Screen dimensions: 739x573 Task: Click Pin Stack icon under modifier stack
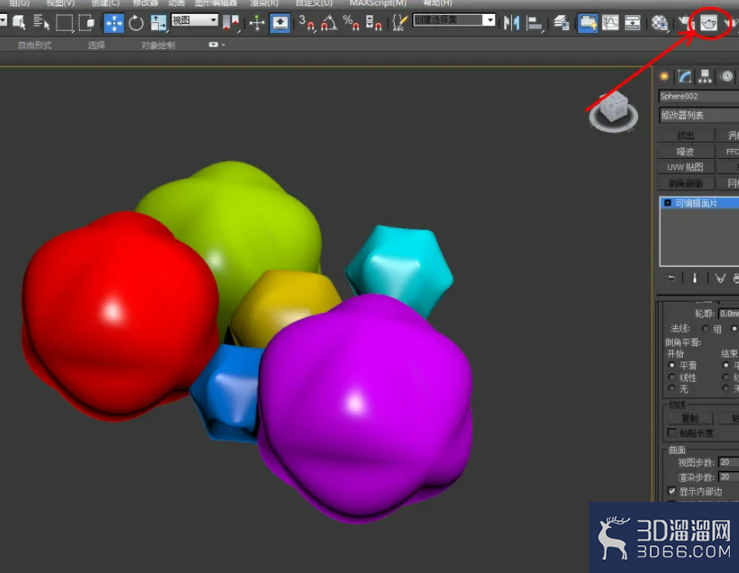[670, 278]
